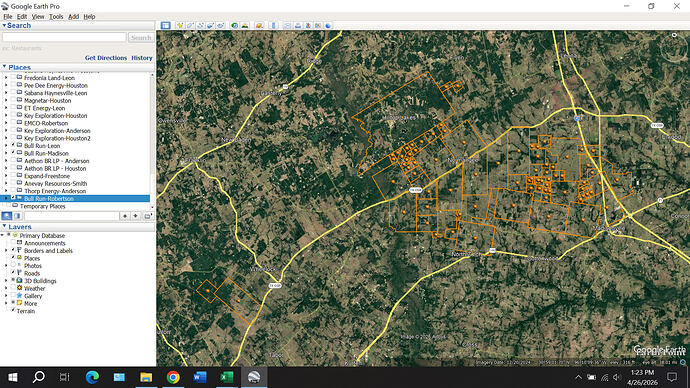Select the Add Polygon tool
The image size is (690, 388).
[x=190, y=26]
